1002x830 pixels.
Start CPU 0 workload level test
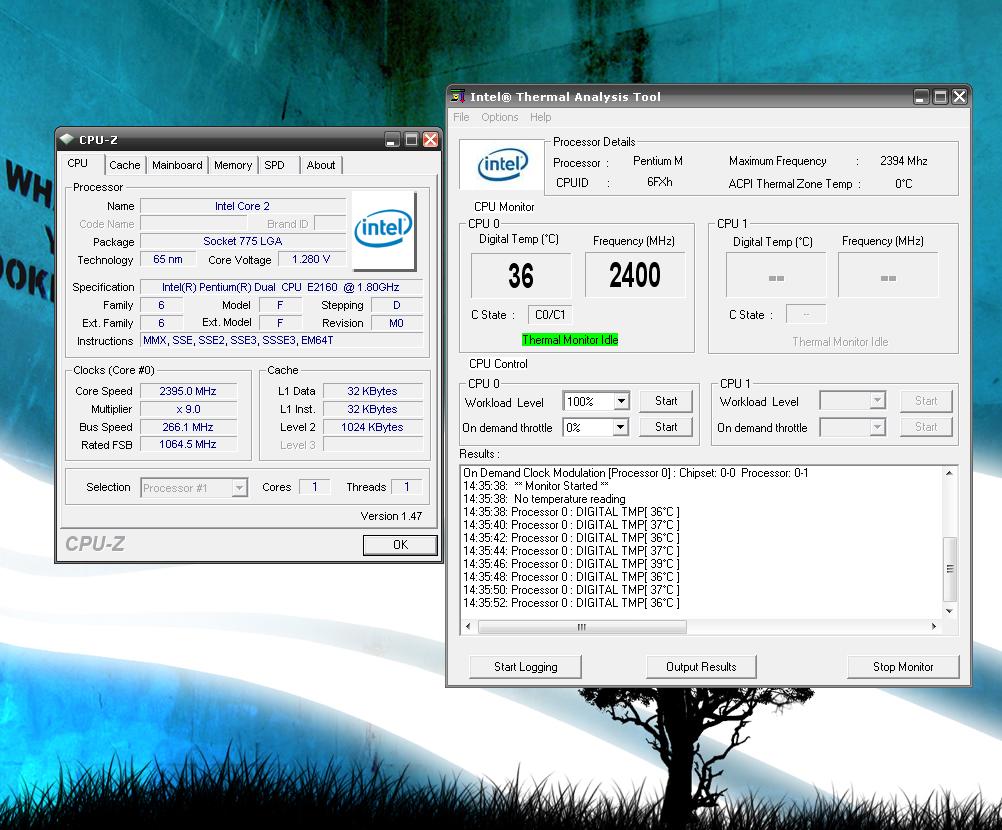tap(666, 401)
